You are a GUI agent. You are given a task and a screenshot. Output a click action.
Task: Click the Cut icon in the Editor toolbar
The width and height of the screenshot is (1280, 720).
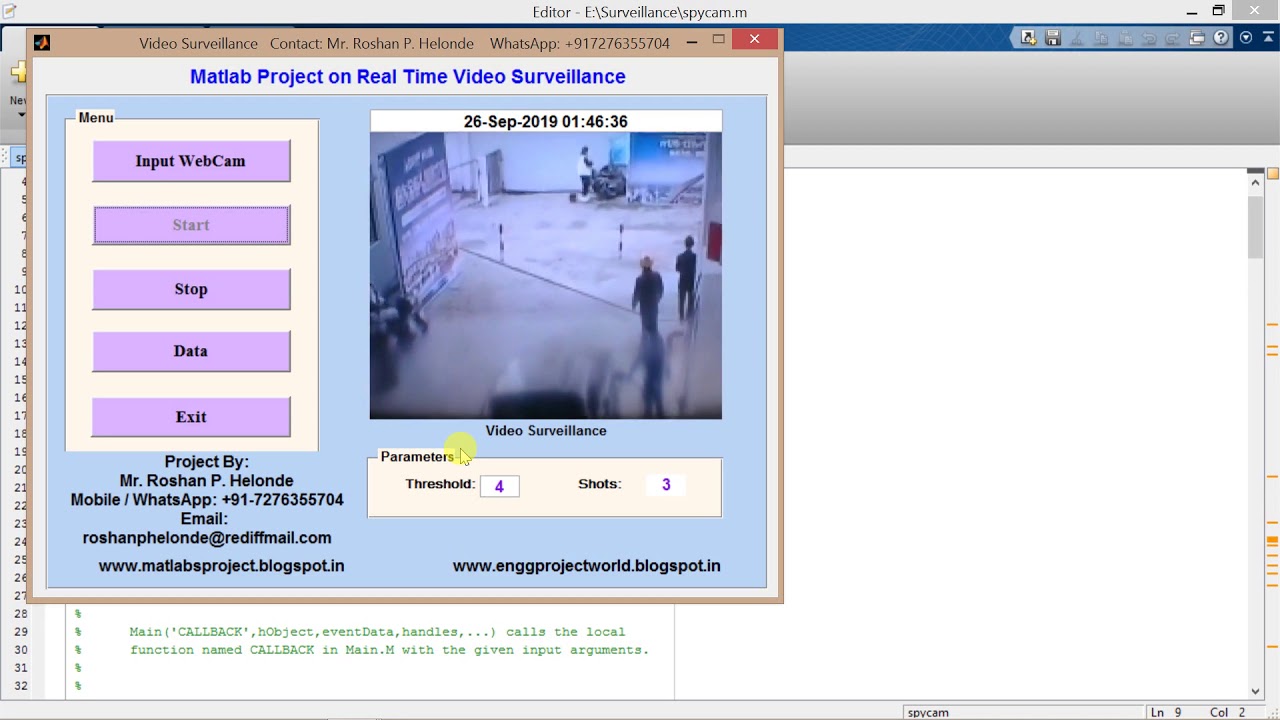(1077, 38)
